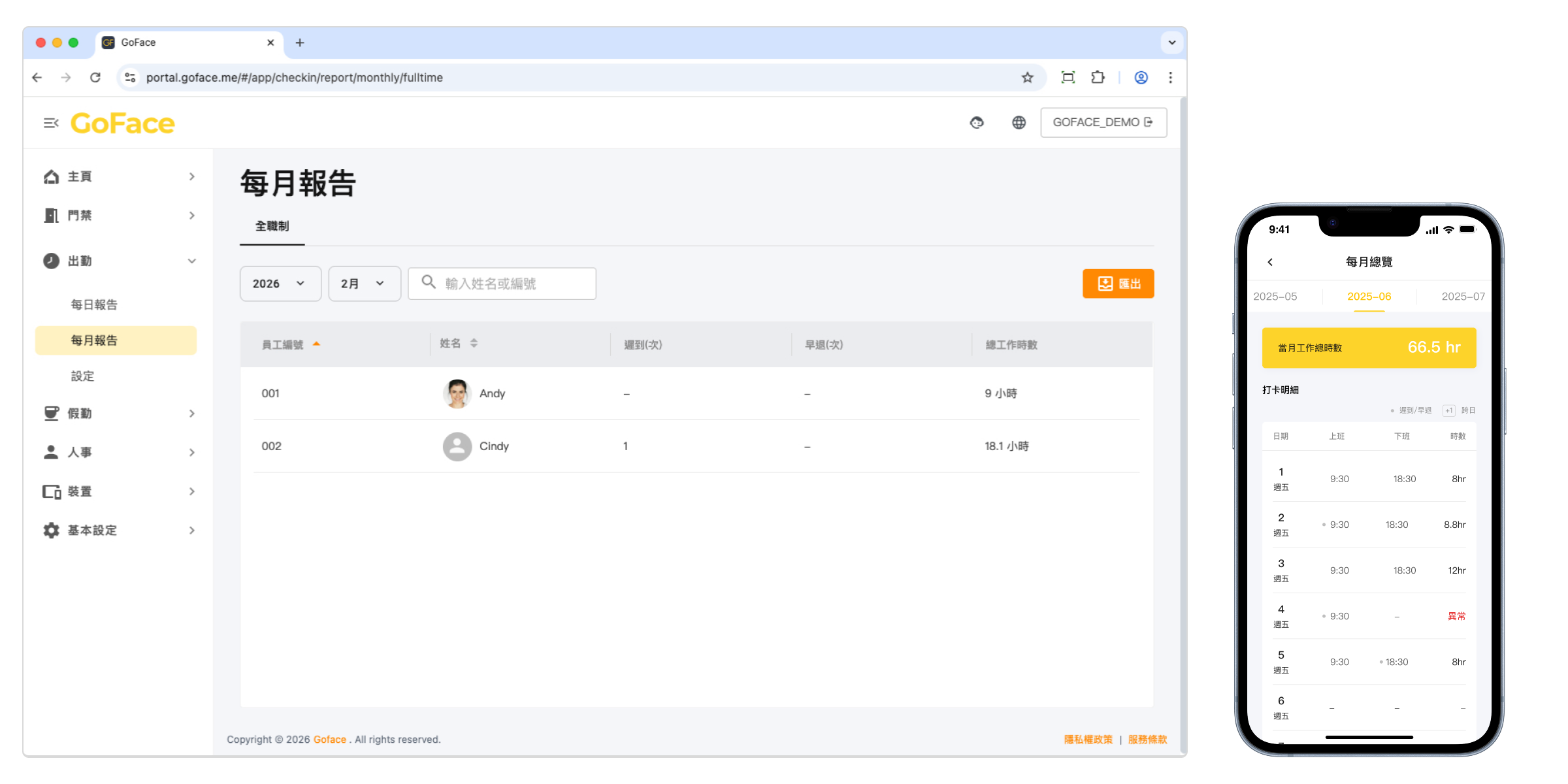The width and height of the screenshot is (1568, 784).
Task: Bookmark the page with the star icon
Action: click(x=1027, y=78)
